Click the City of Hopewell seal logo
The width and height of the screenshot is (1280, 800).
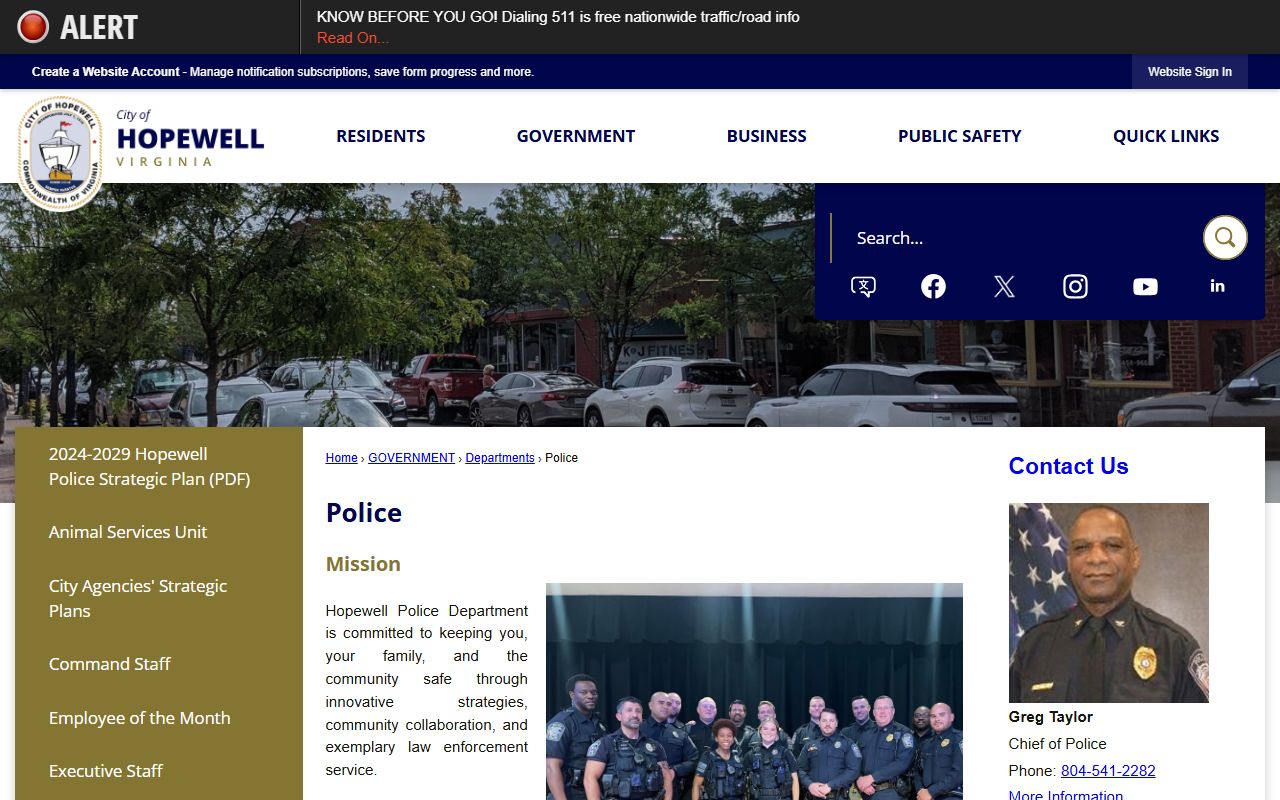[x=60, y=153]
